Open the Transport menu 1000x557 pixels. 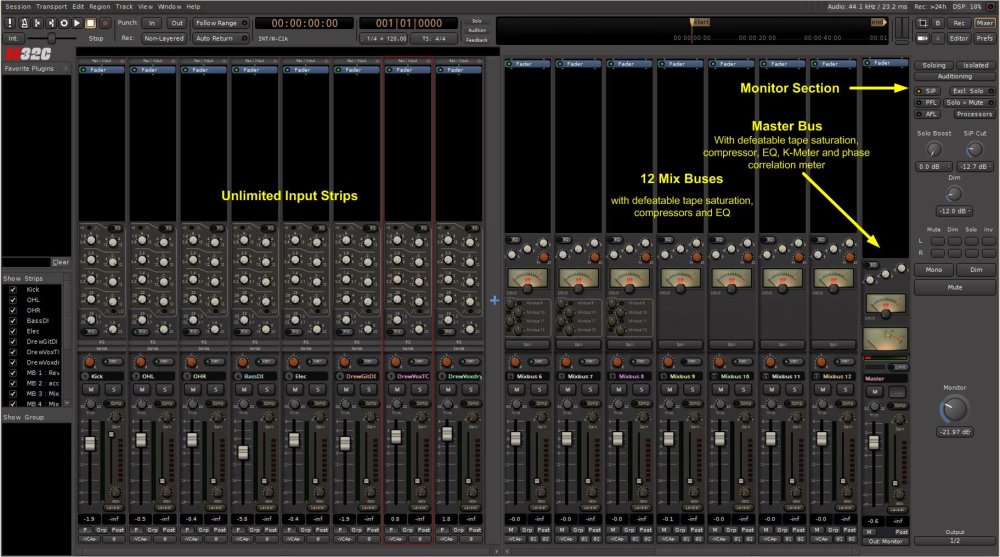point(51,6)
